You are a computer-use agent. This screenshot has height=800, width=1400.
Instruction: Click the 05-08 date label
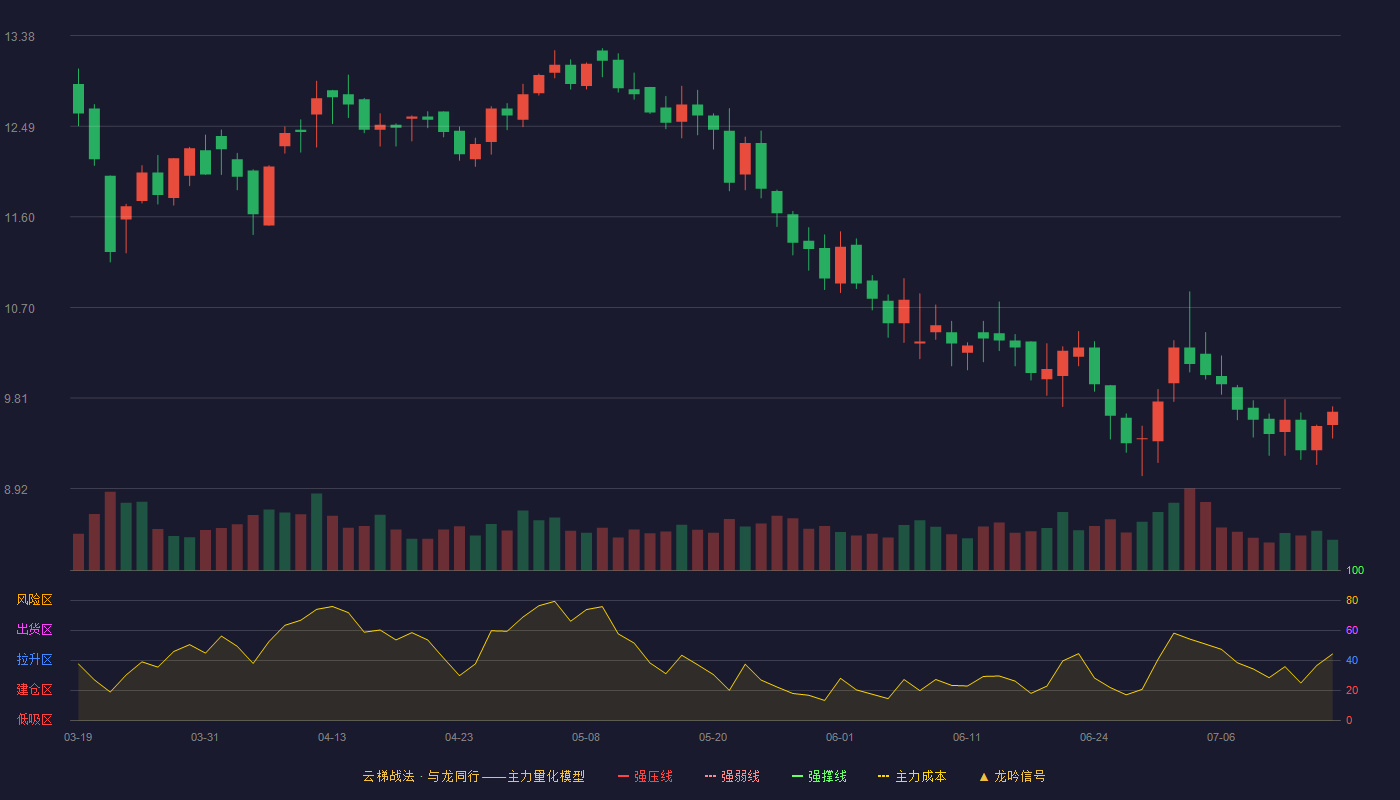586,737
